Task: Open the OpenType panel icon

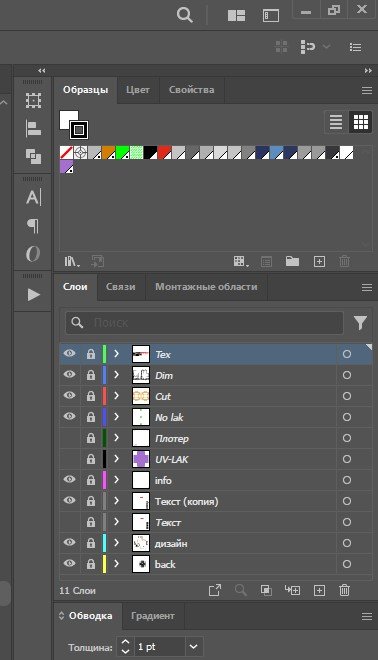Action: (x=33, y=253)
